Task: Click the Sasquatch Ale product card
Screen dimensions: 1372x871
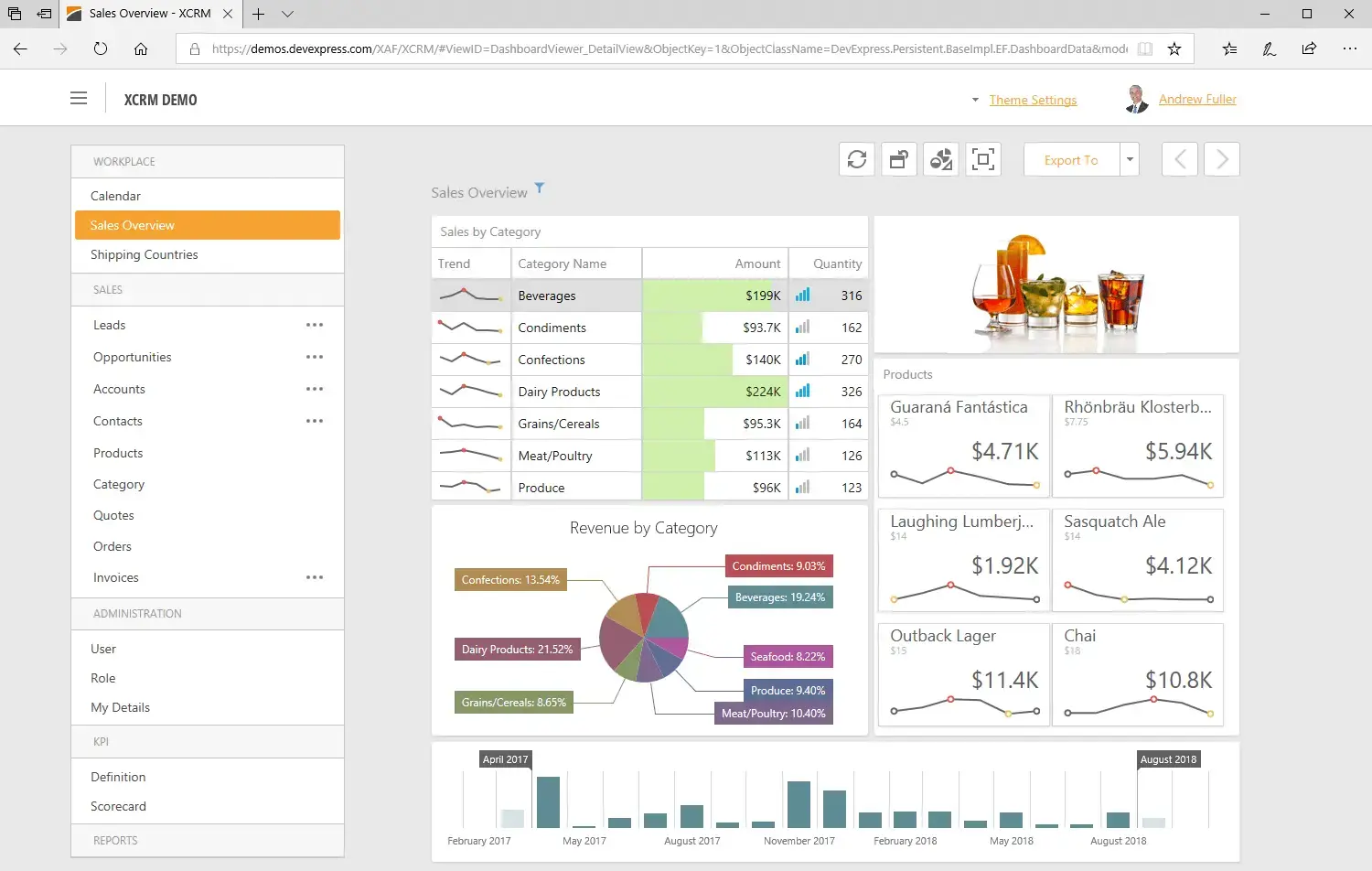Action: point(1138,560)
